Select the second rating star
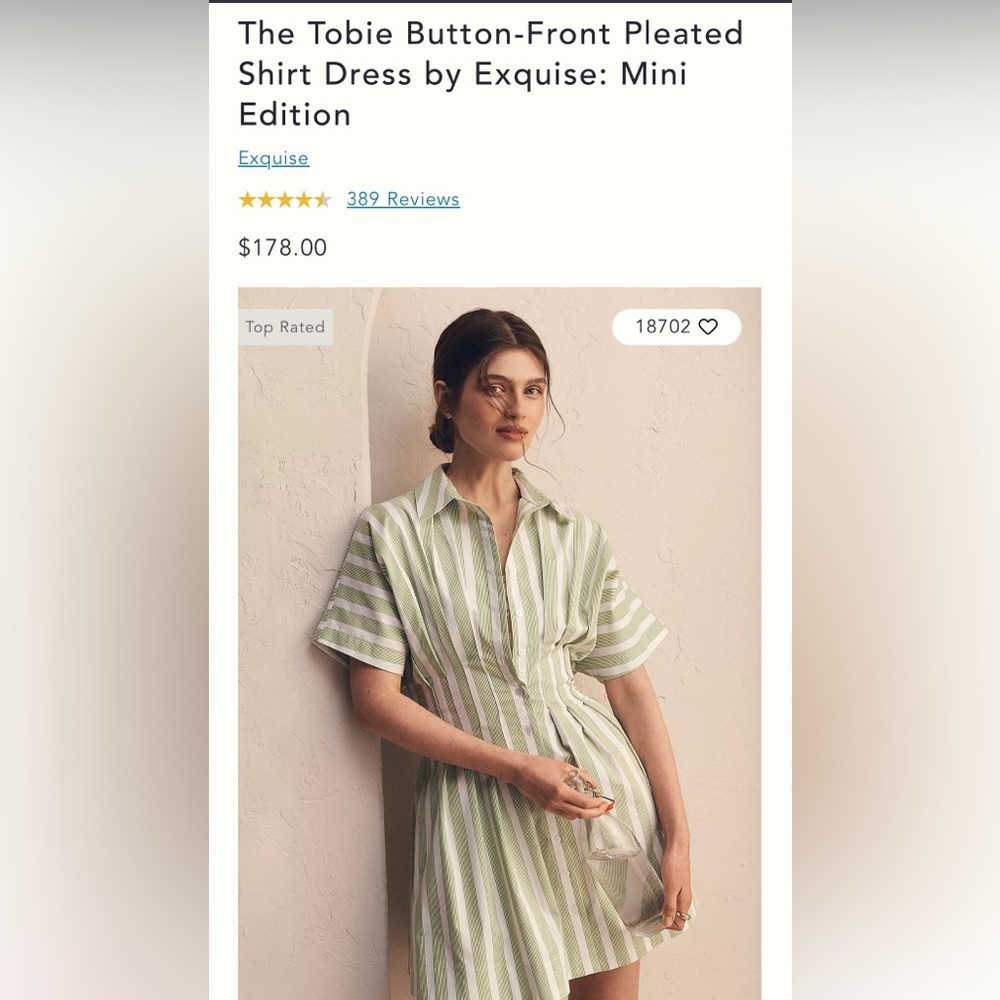The width and height of the screenshot is (1000, 1000). click(x=266, y=199)
